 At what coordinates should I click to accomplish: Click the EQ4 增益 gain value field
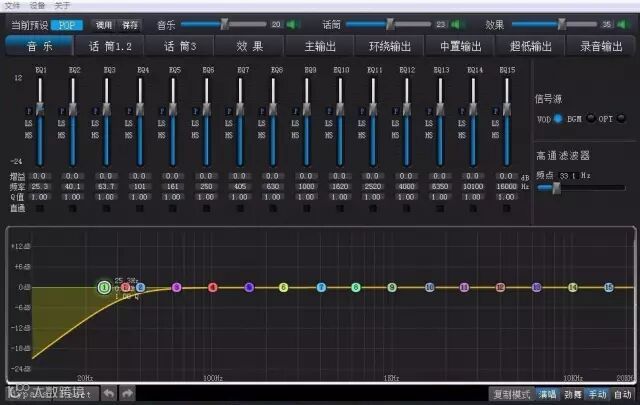[139, 176]
